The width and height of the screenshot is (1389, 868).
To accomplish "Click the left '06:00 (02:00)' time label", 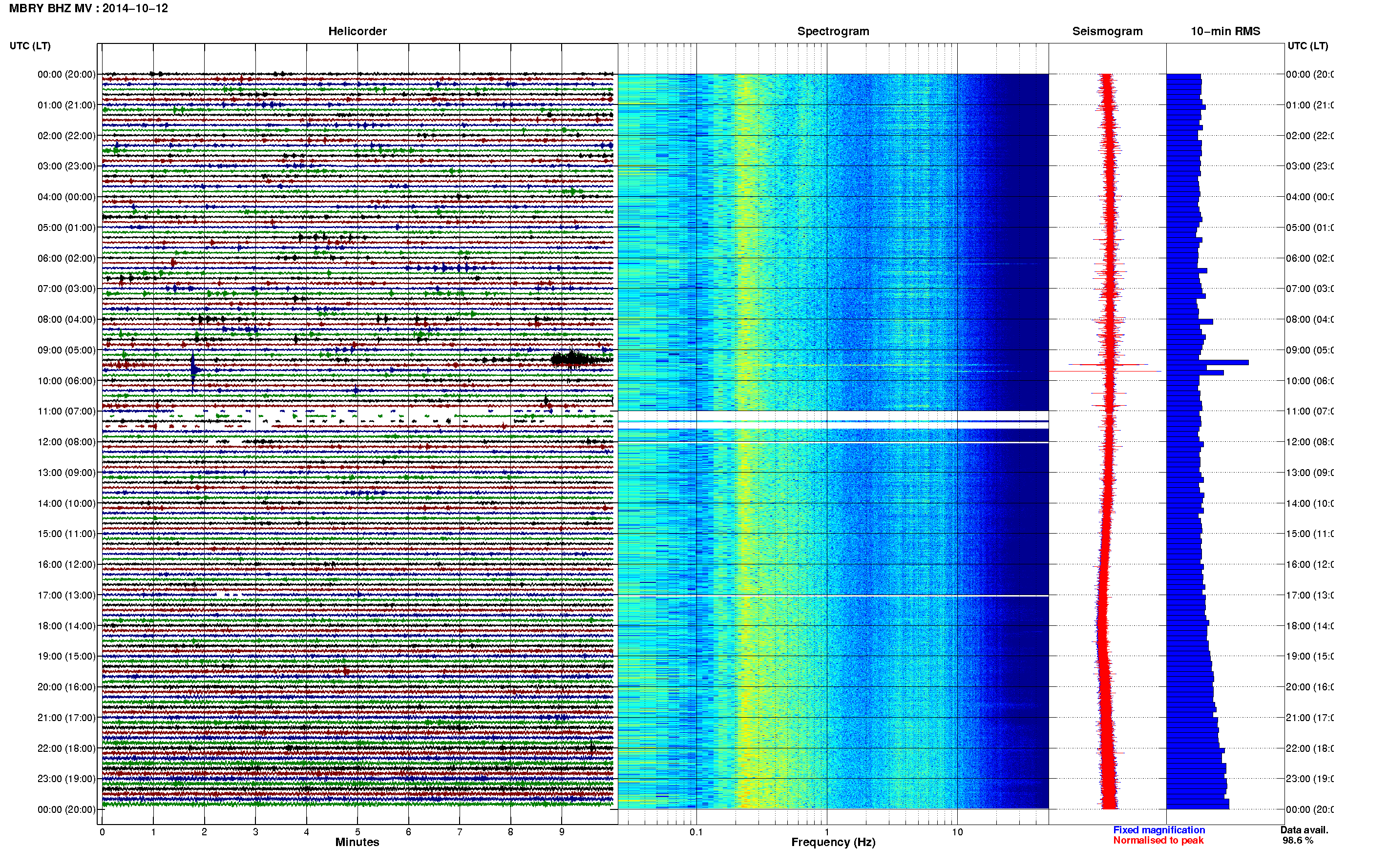I will 66,258.
